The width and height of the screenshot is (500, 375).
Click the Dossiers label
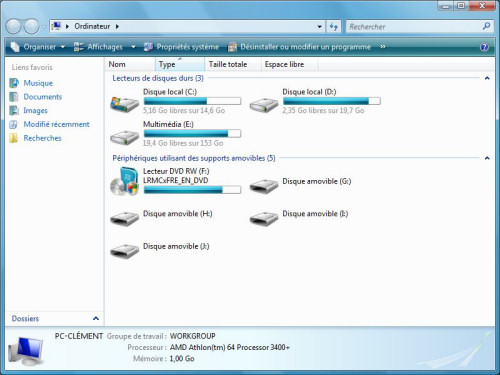pos(25,318)
